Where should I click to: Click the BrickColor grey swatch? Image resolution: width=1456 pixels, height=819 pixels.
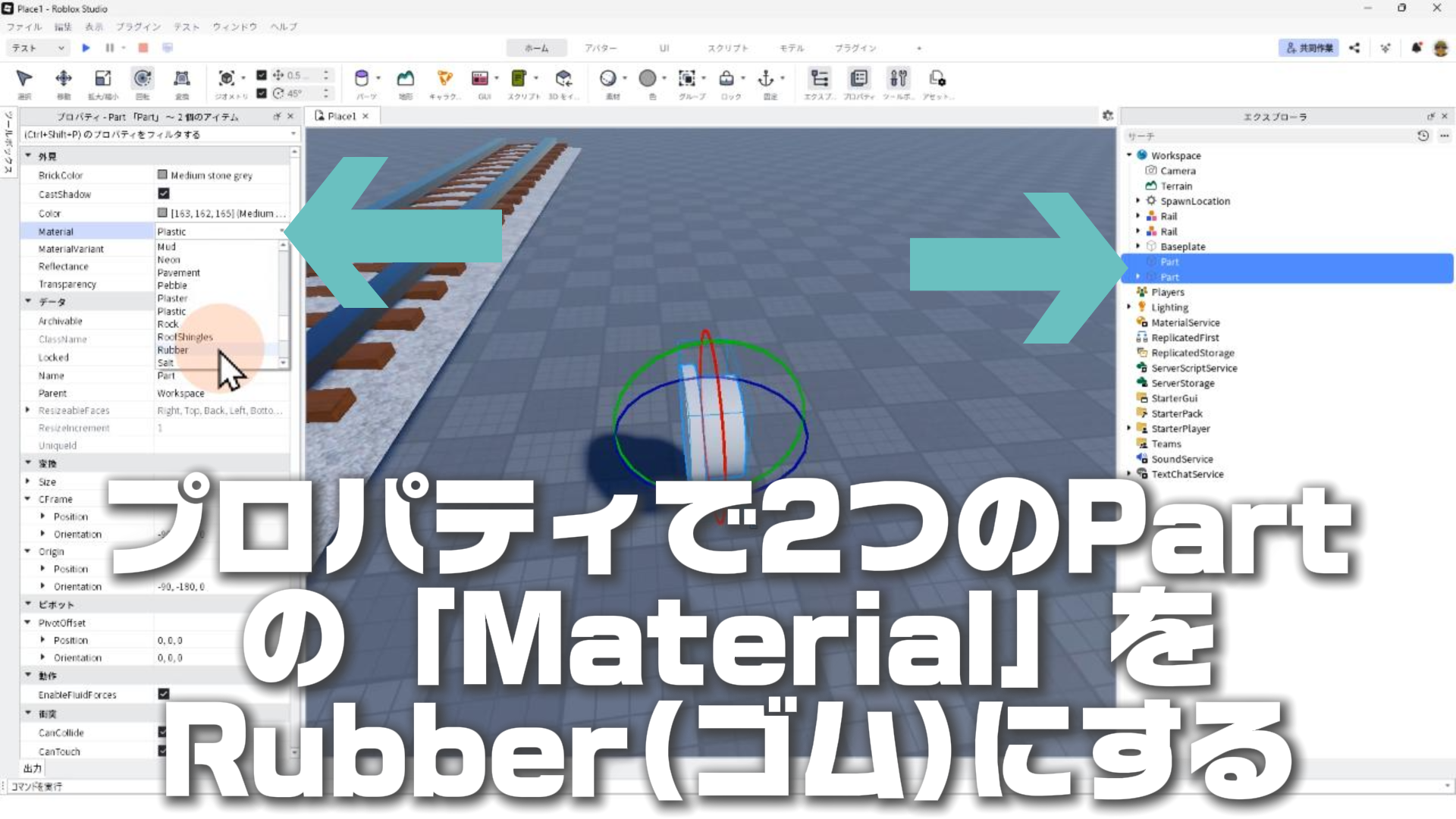(x=162, y=175)
